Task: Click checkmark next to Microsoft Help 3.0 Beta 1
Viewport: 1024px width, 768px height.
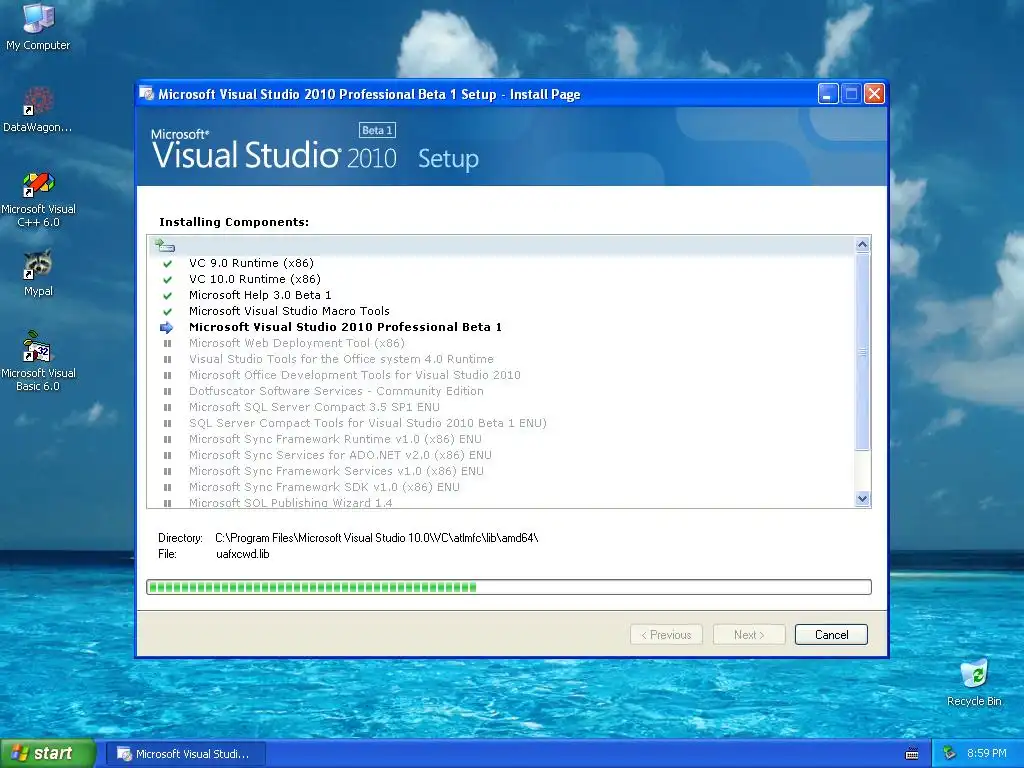Action: [167, 295]
